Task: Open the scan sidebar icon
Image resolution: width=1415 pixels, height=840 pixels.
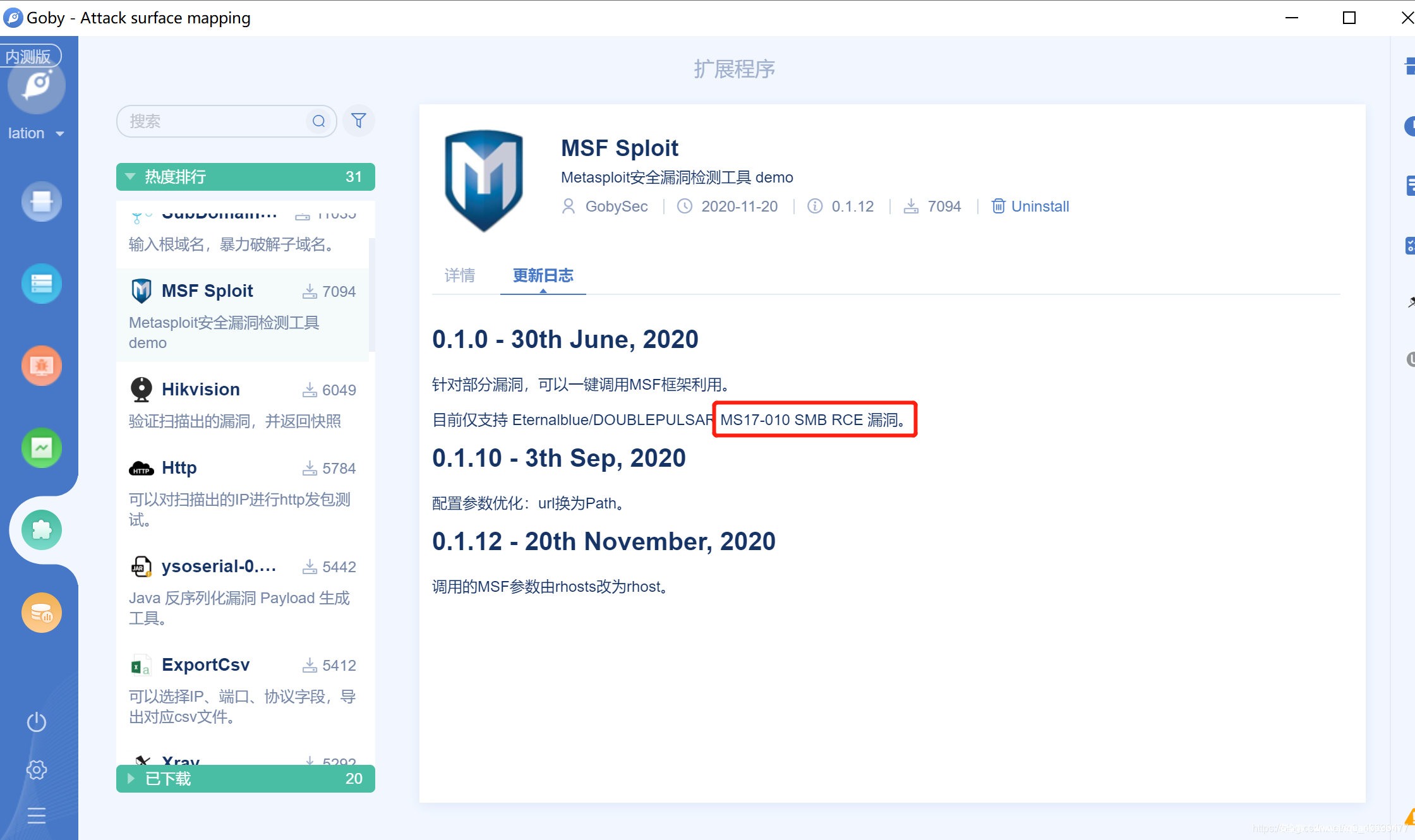Action: point(42,202)
